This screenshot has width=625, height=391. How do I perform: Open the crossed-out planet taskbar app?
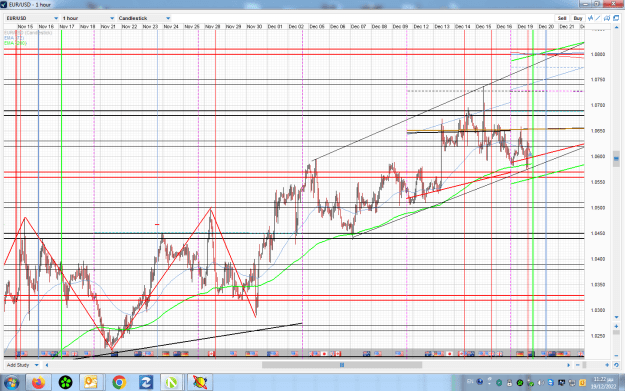[x=200, y=383]
